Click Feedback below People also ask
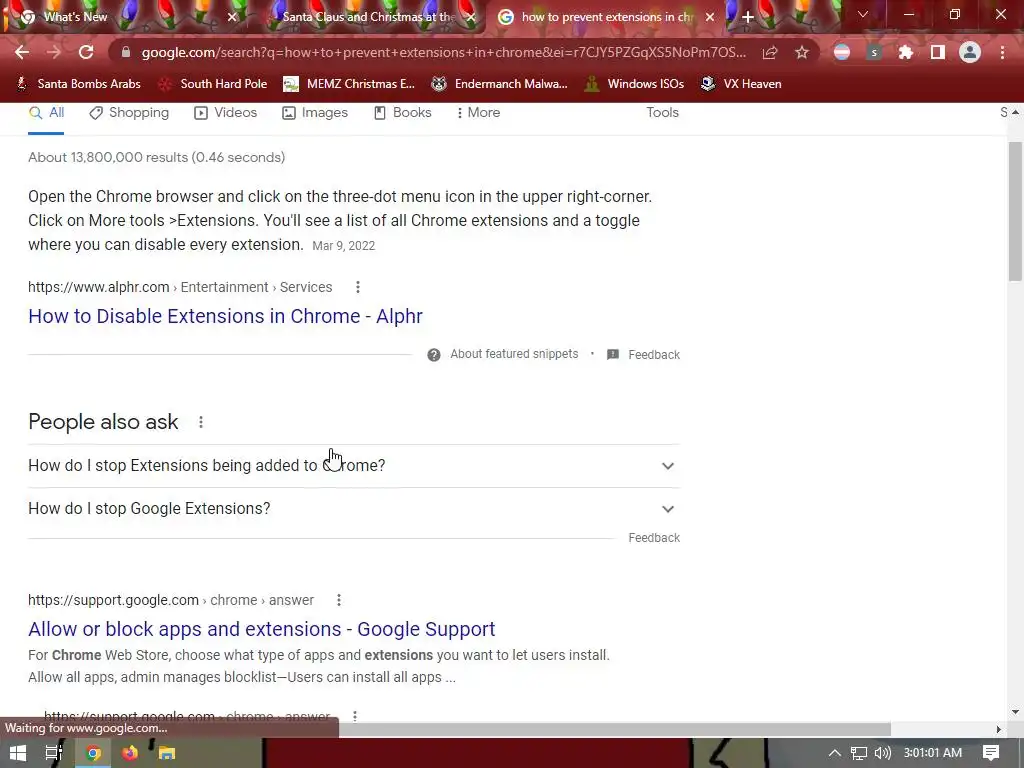The height and width of the screenshot is (768, 1024). point(654,538)
